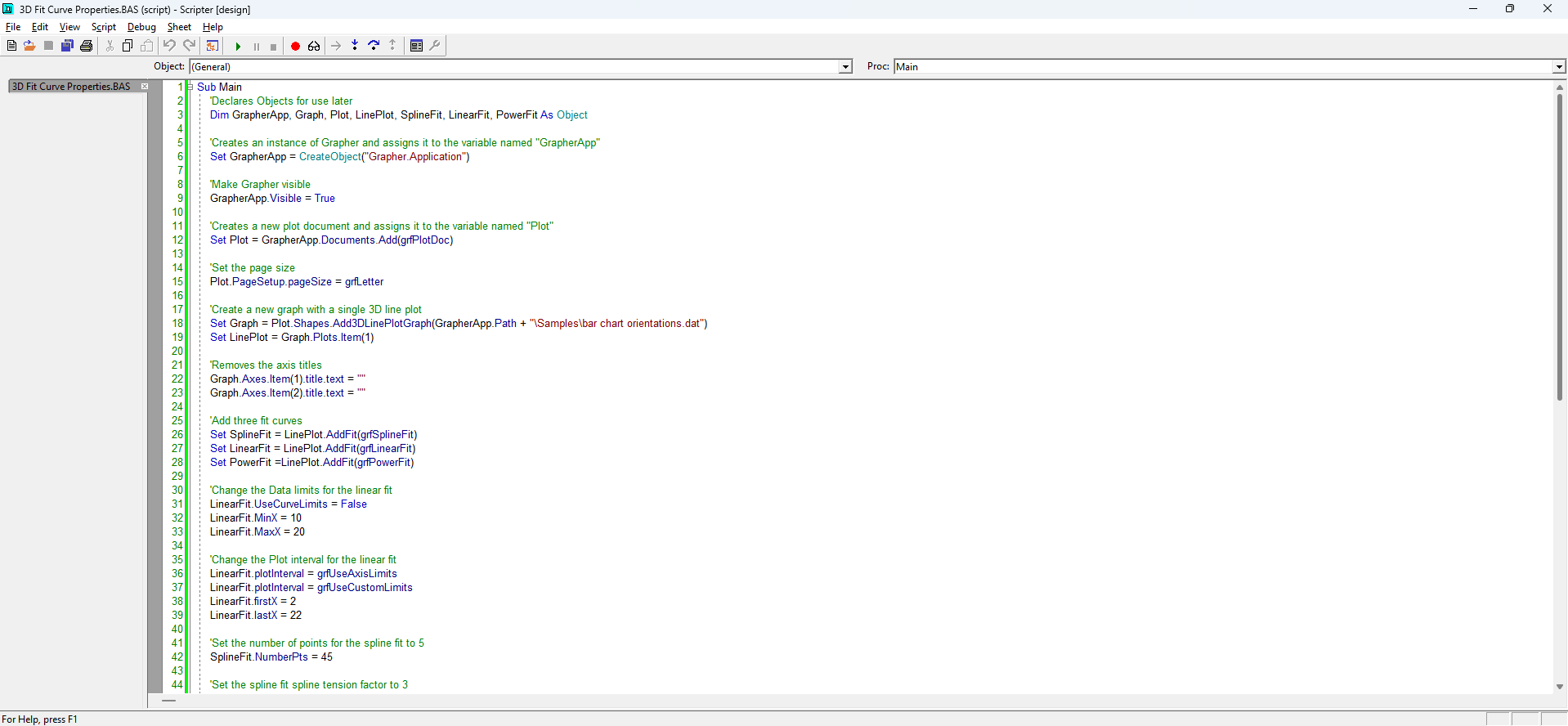The height and width of the screenshot is (726, 1568).
Task: Toggle breakpoint with the red circle icon
Action: [295, 46]
